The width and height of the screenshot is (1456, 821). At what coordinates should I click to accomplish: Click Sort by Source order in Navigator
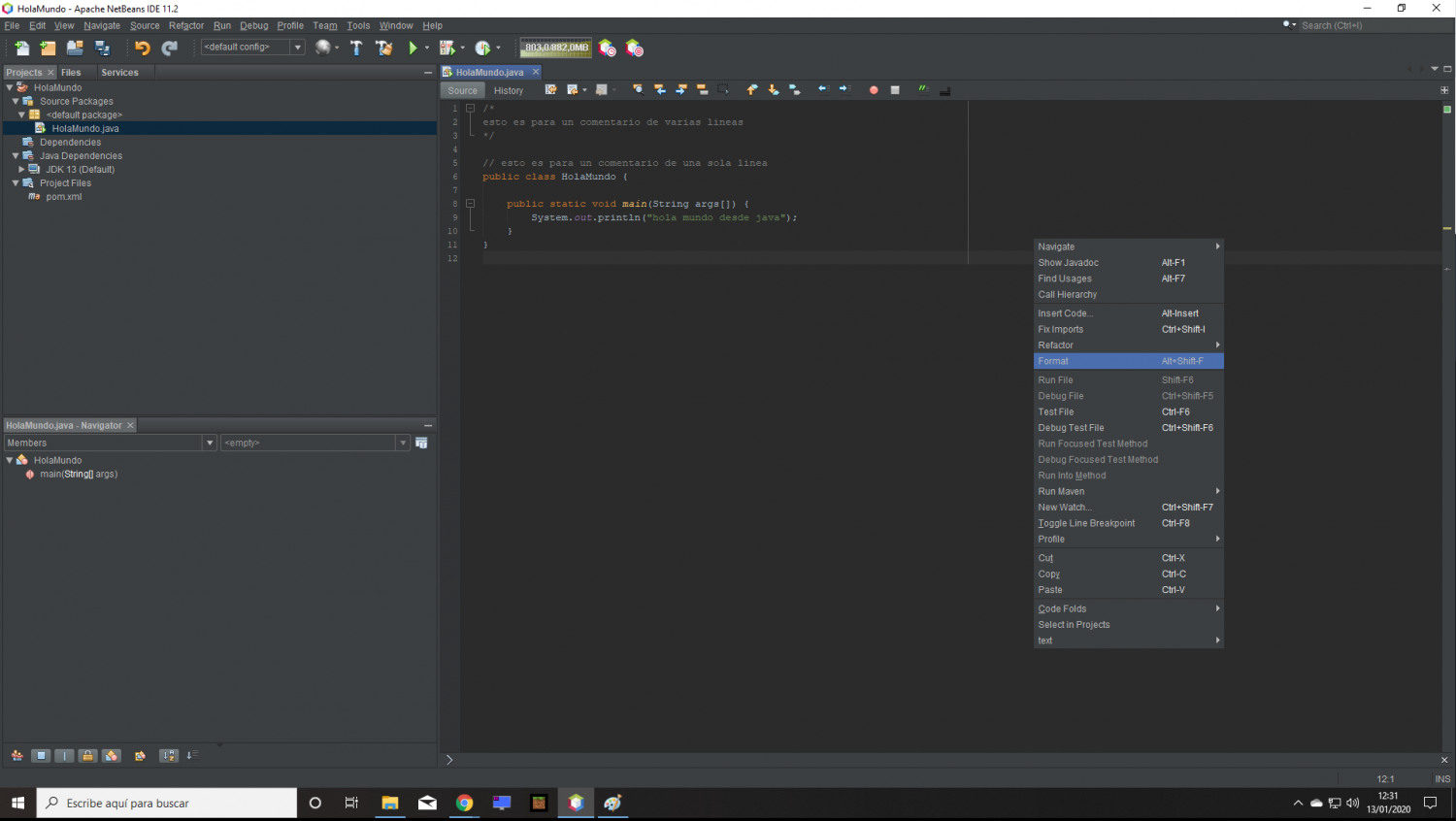point(192,755)
